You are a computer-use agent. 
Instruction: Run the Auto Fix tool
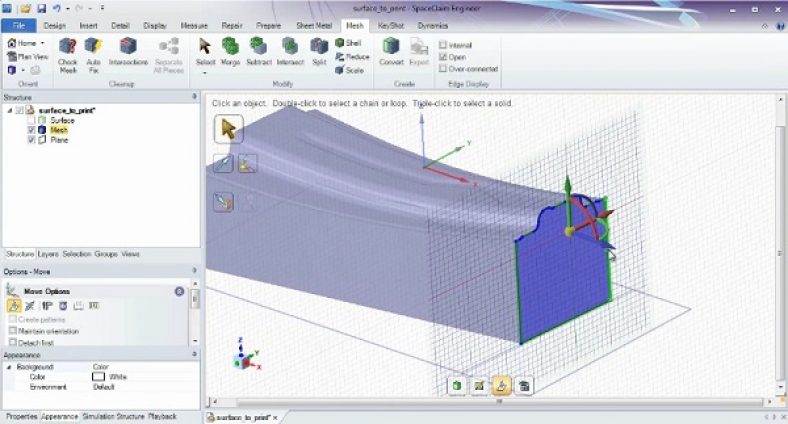[93, 55]
